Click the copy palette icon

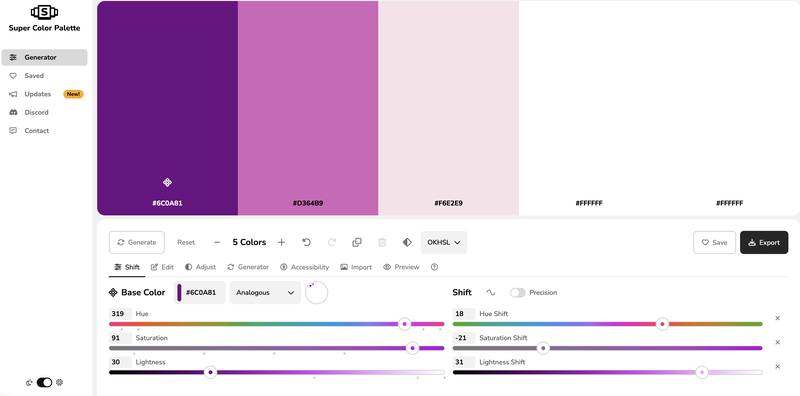357,242
